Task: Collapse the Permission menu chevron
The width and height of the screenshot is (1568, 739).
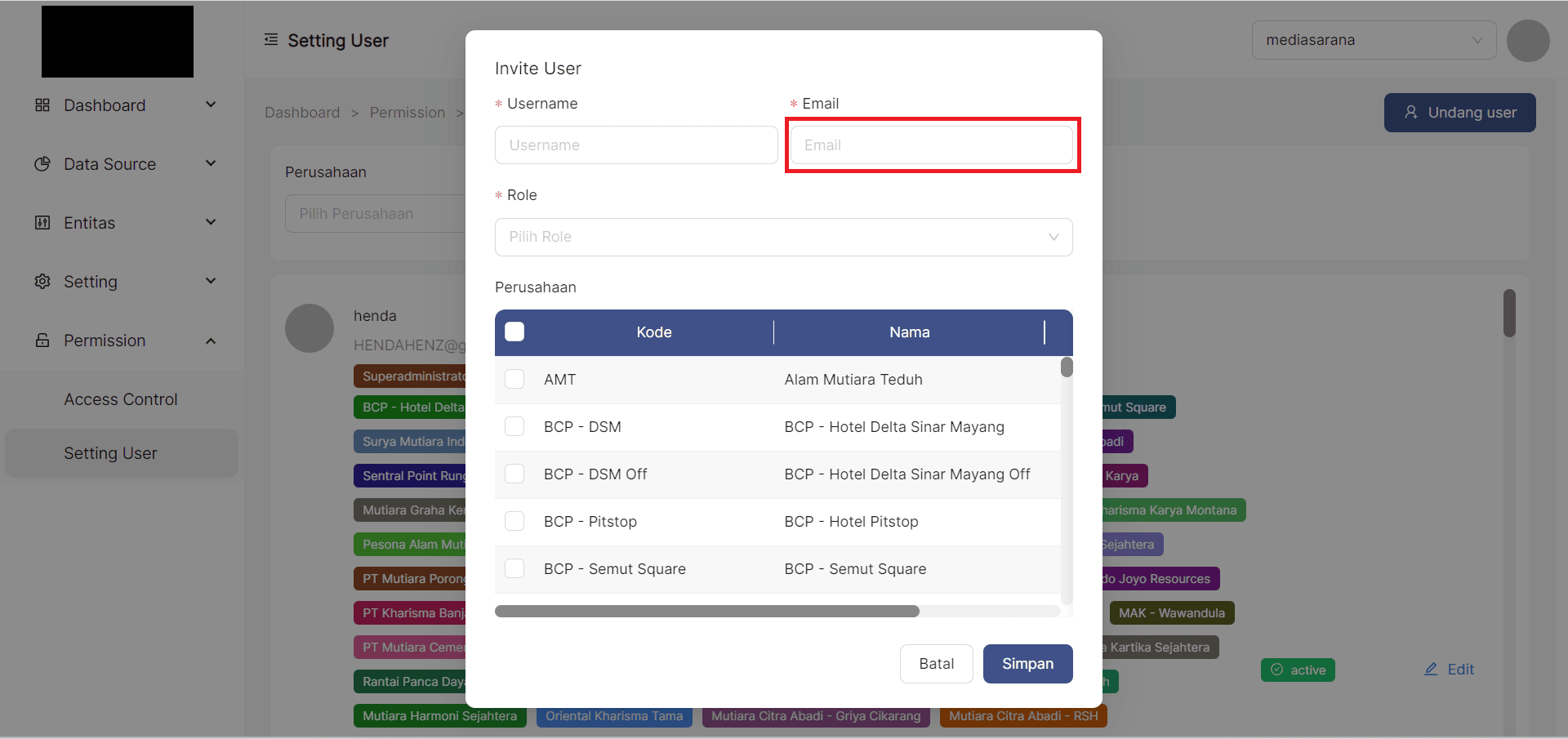Action: [x=211, y=341]
